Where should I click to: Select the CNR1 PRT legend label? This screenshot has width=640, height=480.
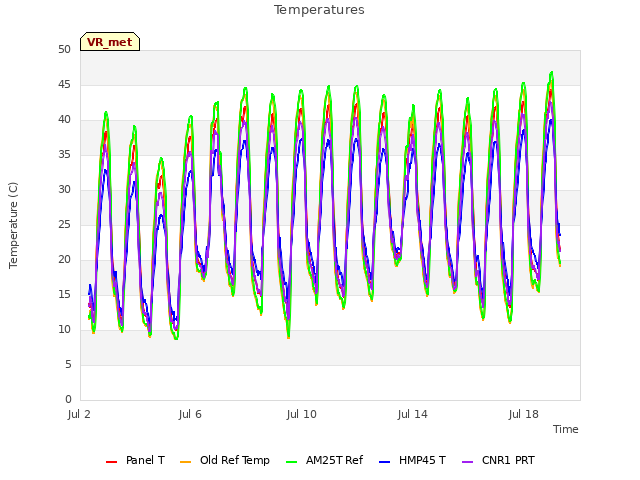[508, 460]
